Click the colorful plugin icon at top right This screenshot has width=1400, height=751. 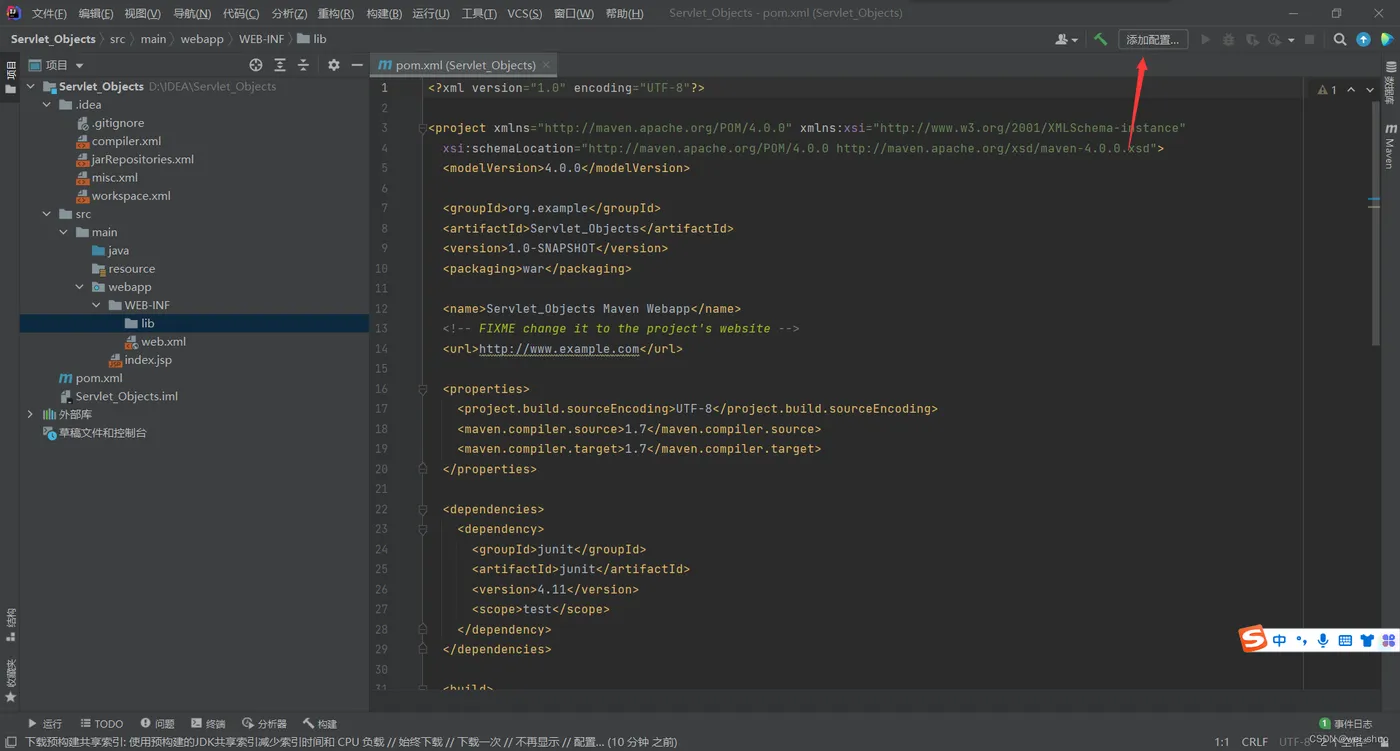[1387, 39]
